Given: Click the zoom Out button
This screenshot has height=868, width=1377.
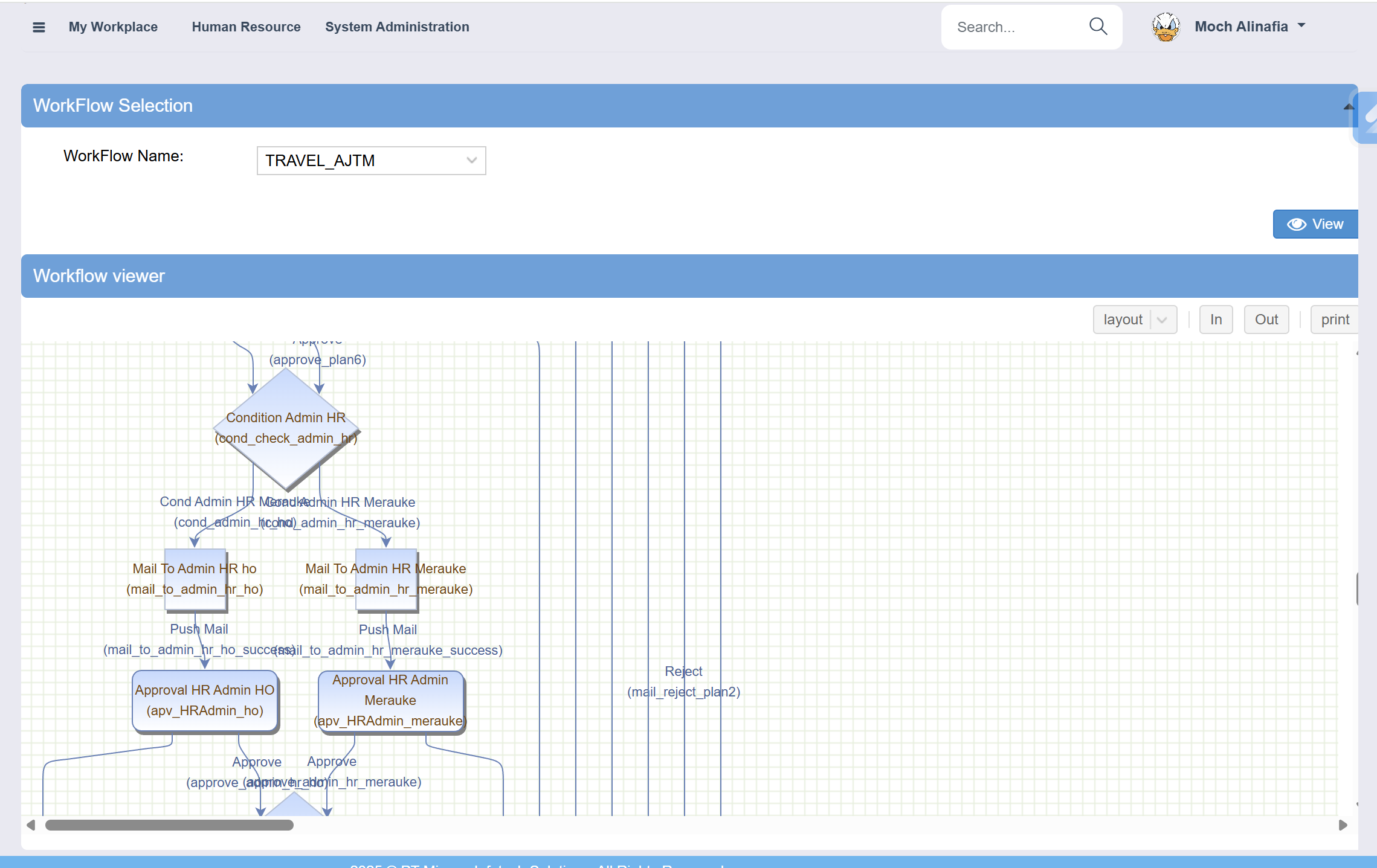Looking at the screenshot, I should [1266, 320].
